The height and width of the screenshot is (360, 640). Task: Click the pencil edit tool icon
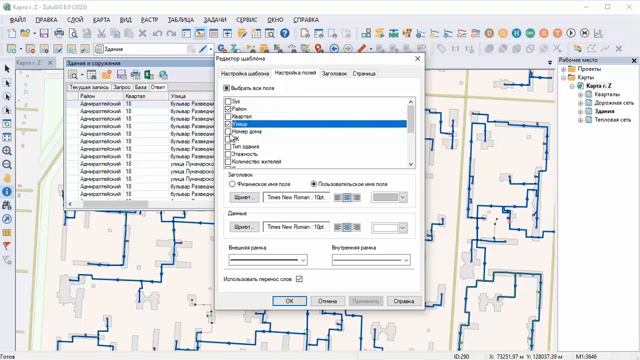203,49
